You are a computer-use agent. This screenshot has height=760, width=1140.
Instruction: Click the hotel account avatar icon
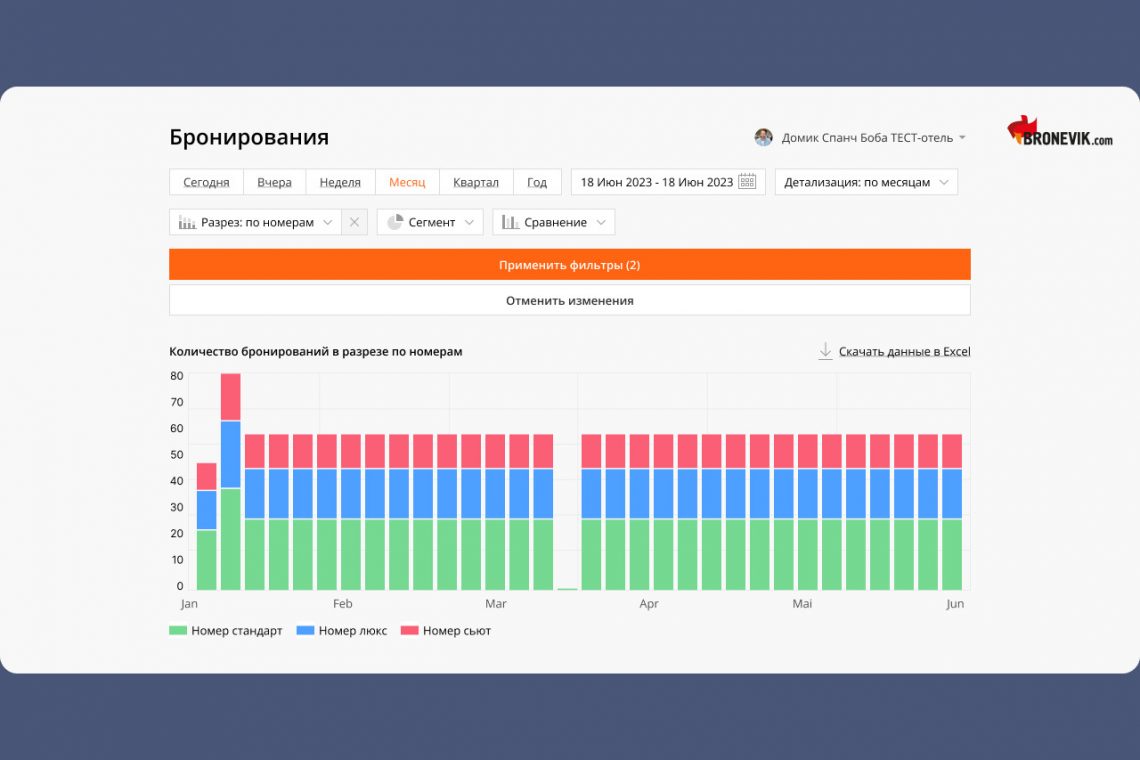tap(763, 138)
